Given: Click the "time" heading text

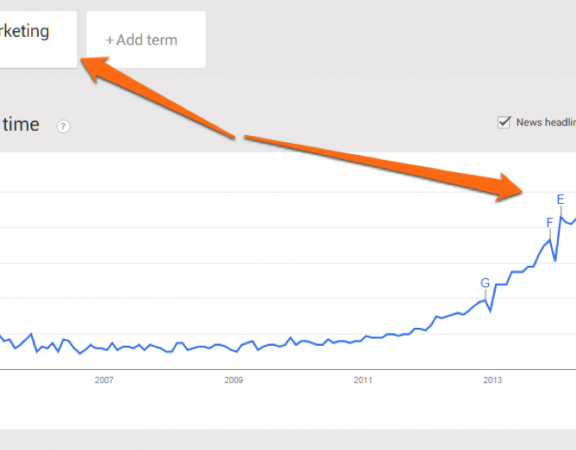Looking at the screenshot, I should pyautogui.click(x=21, y=125).
